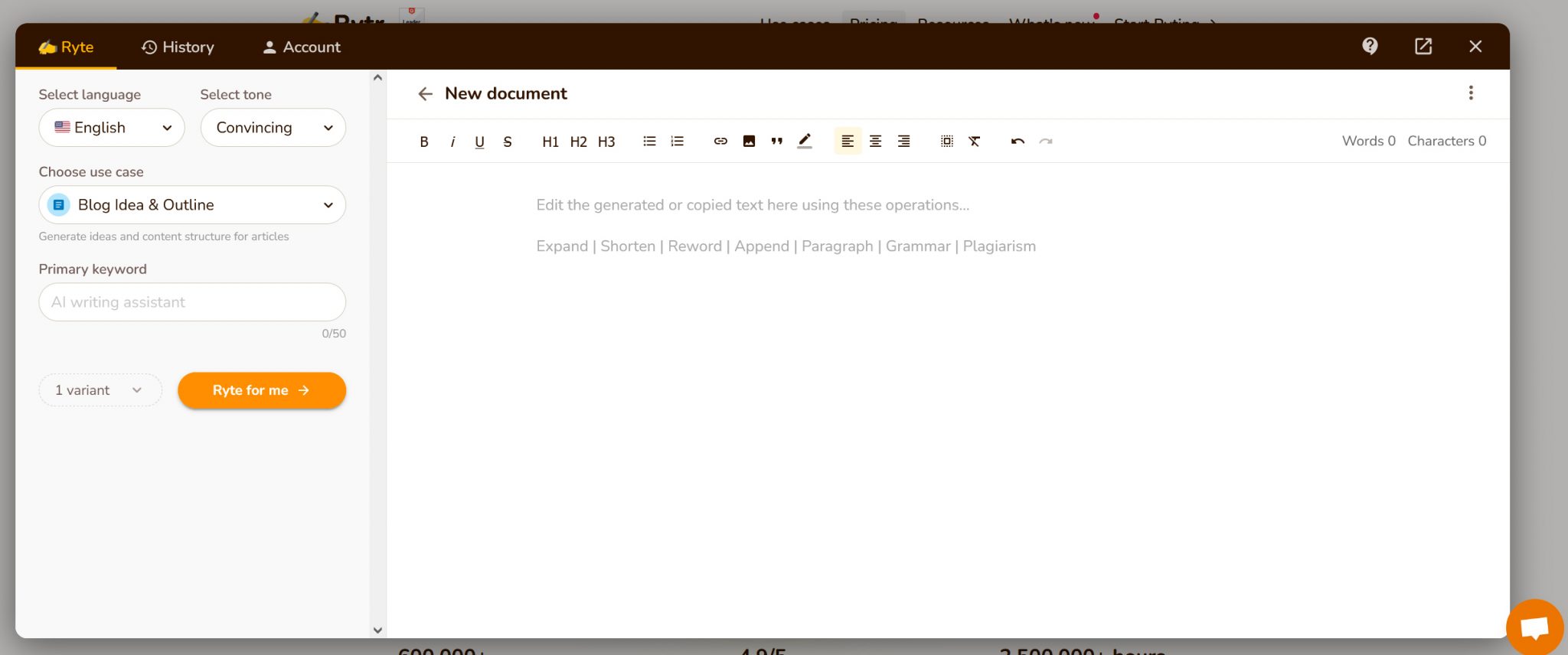Open the English language dropdown

coord(112,128)
